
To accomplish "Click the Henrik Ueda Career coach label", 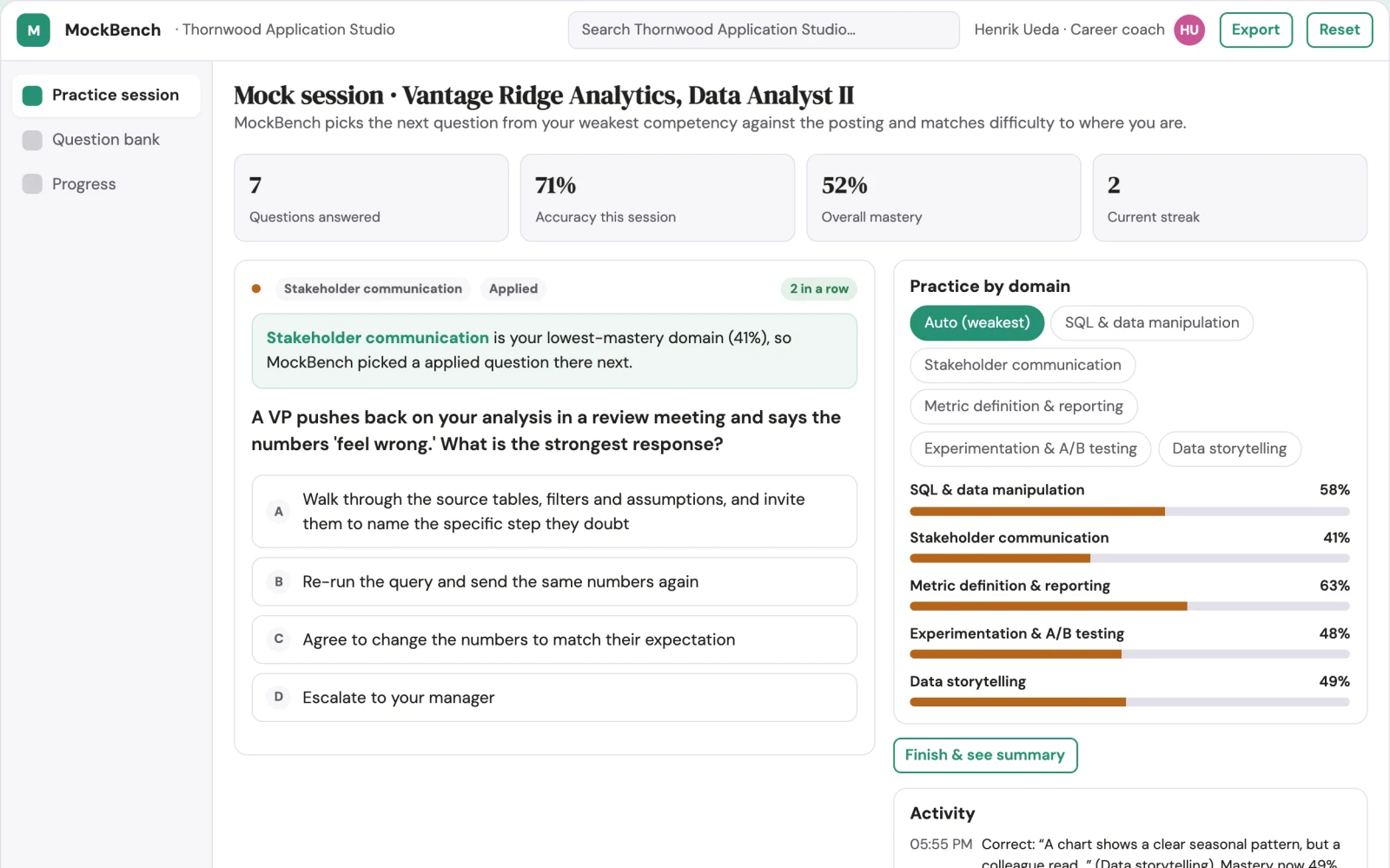I will point(1069,30).
